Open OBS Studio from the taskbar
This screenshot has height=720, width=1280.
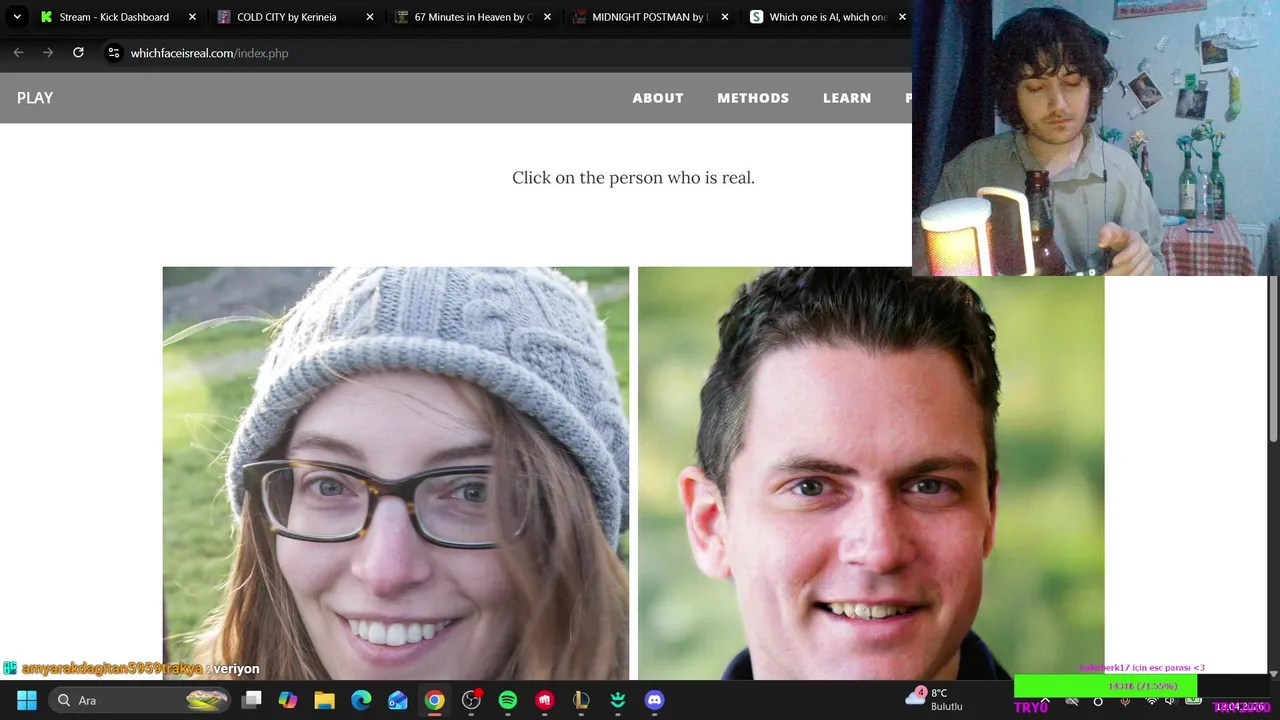coord(471,700)
